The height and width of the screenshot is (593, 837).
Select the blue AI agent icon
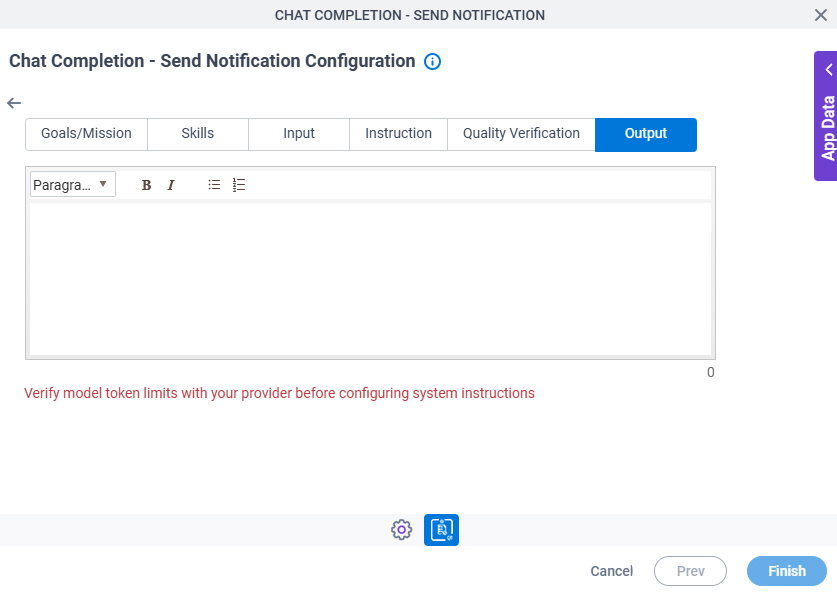[x=441, y=530]
